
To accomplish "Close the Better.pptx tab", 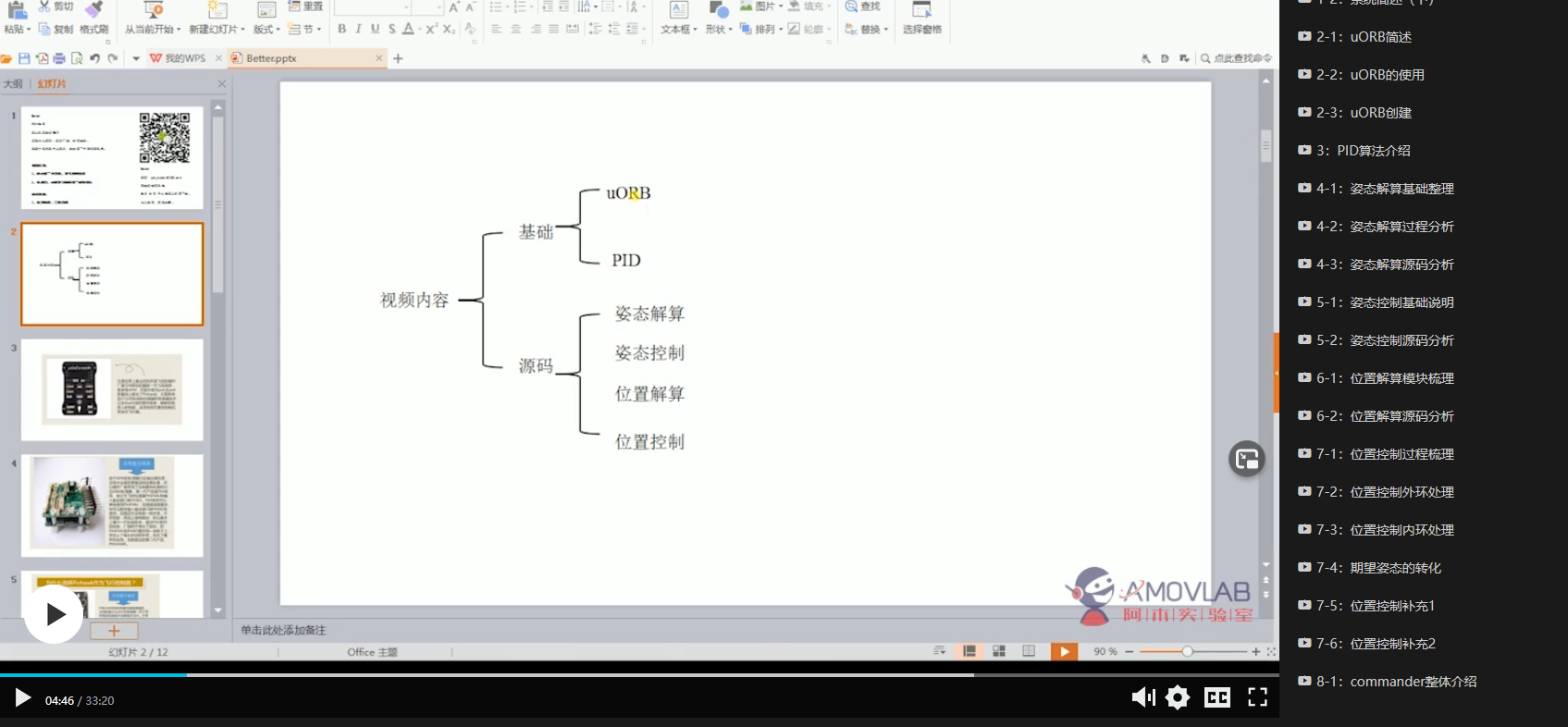I will pos(378,58).
